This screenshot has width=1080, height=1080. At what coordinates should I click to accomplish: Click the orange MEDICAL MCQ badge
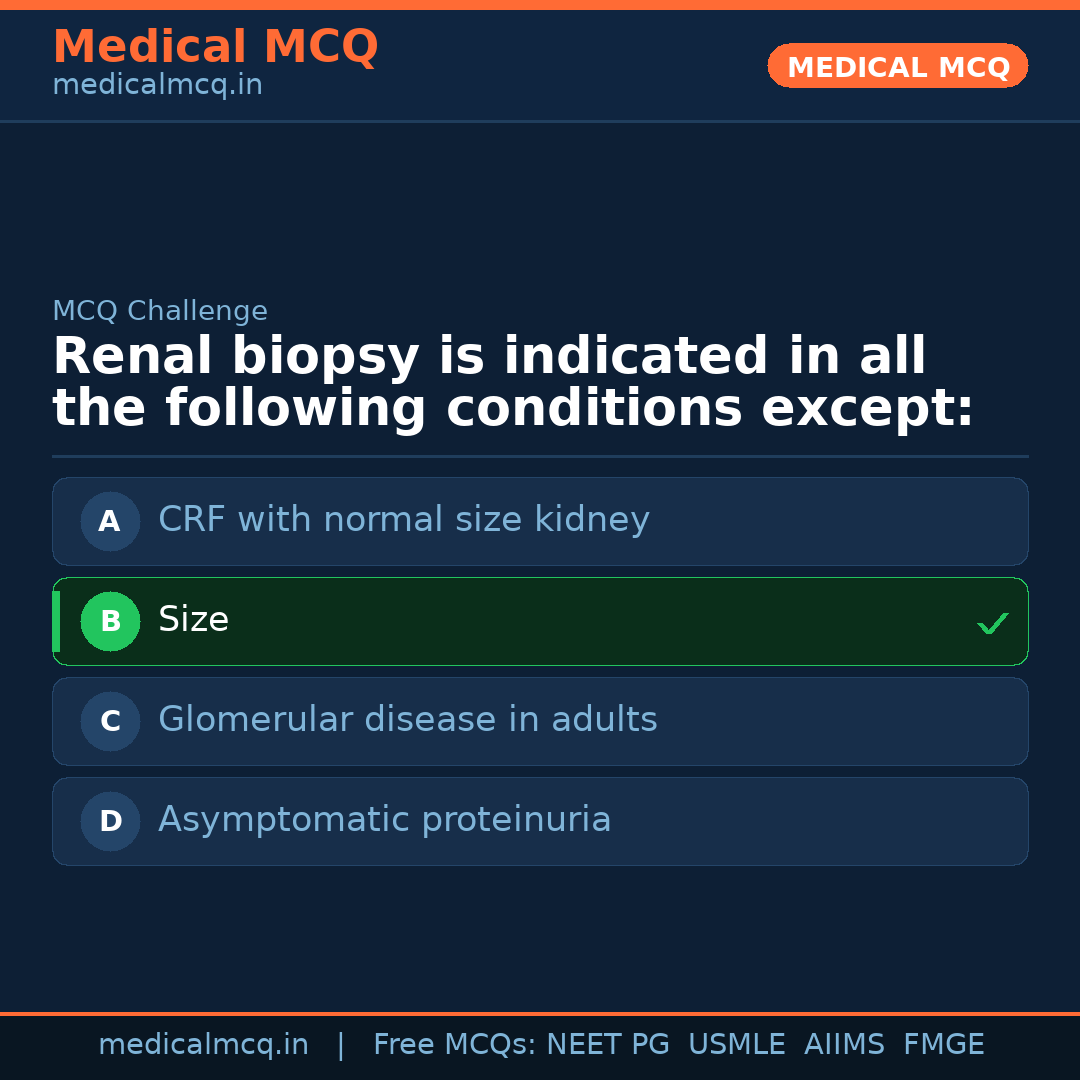click(897, 66)
